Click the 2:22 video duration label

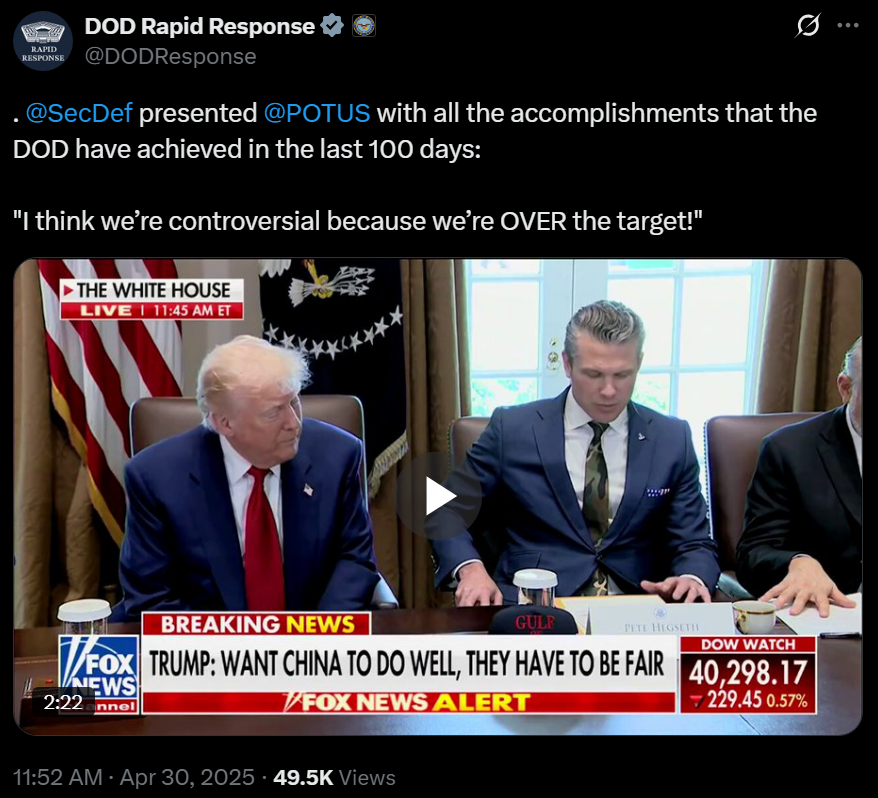pyautogui.click(x=63, y=702)
